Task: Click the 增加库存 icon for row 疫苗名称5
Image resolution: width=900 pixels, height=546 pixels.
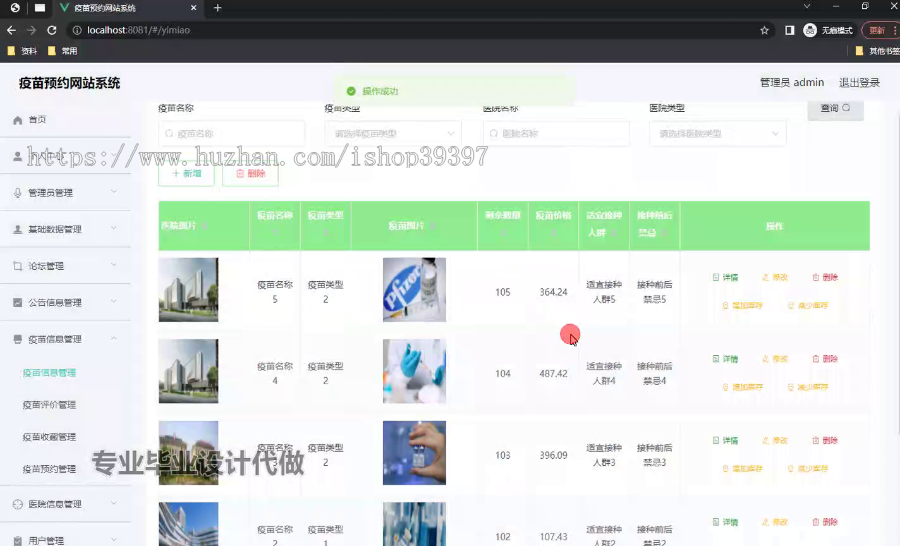Action: 726,305
